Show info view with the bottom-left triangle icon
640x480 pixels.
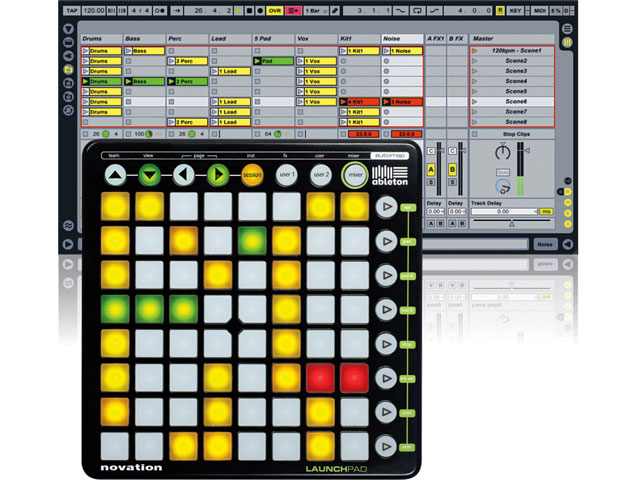point(68,244)
